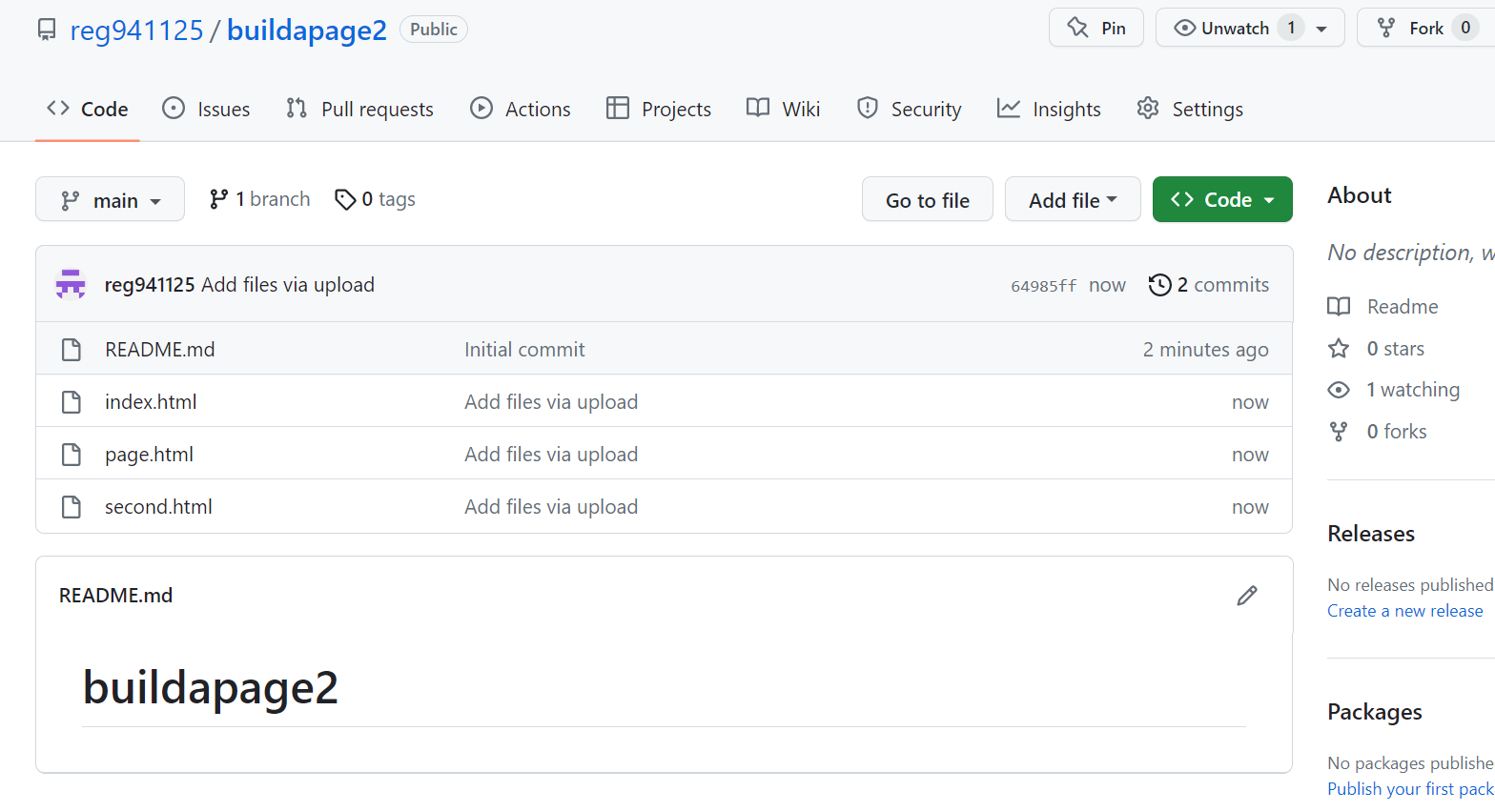View the 1 branch link
The height and width of the screenshot is (812, 1495).
click(260, 199)
